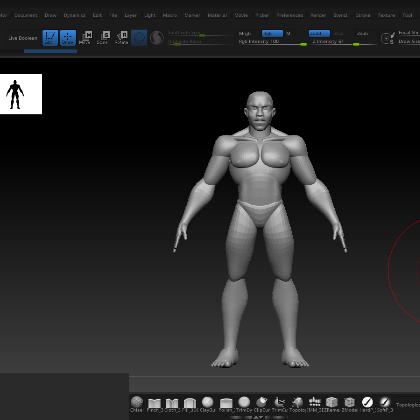The image size is (420, 420).
Task: Select the Topology brush icon
Action: 297,404
